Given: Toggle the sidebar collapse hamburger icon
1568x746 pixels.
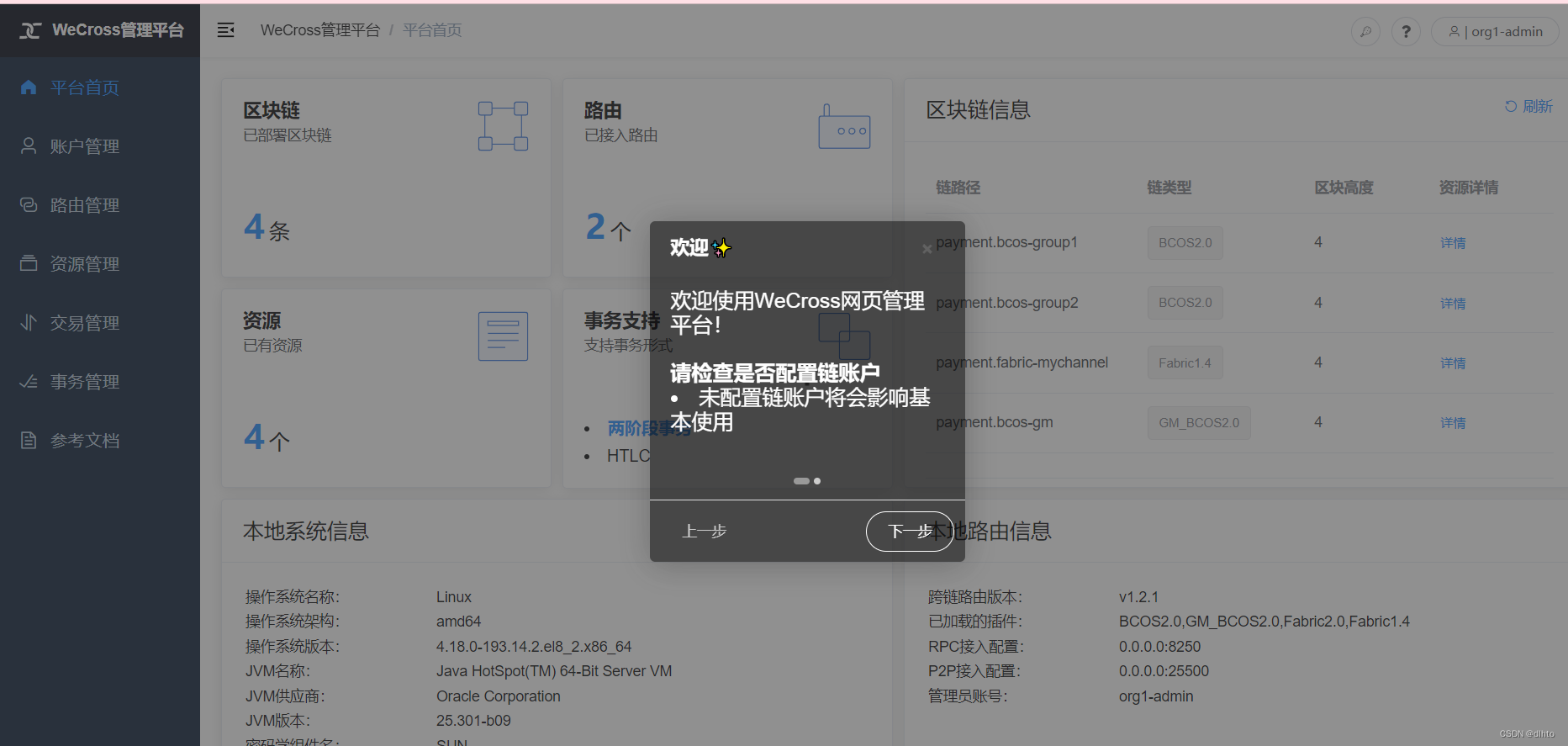Looking at the screenshot, I should coord(225,30).
